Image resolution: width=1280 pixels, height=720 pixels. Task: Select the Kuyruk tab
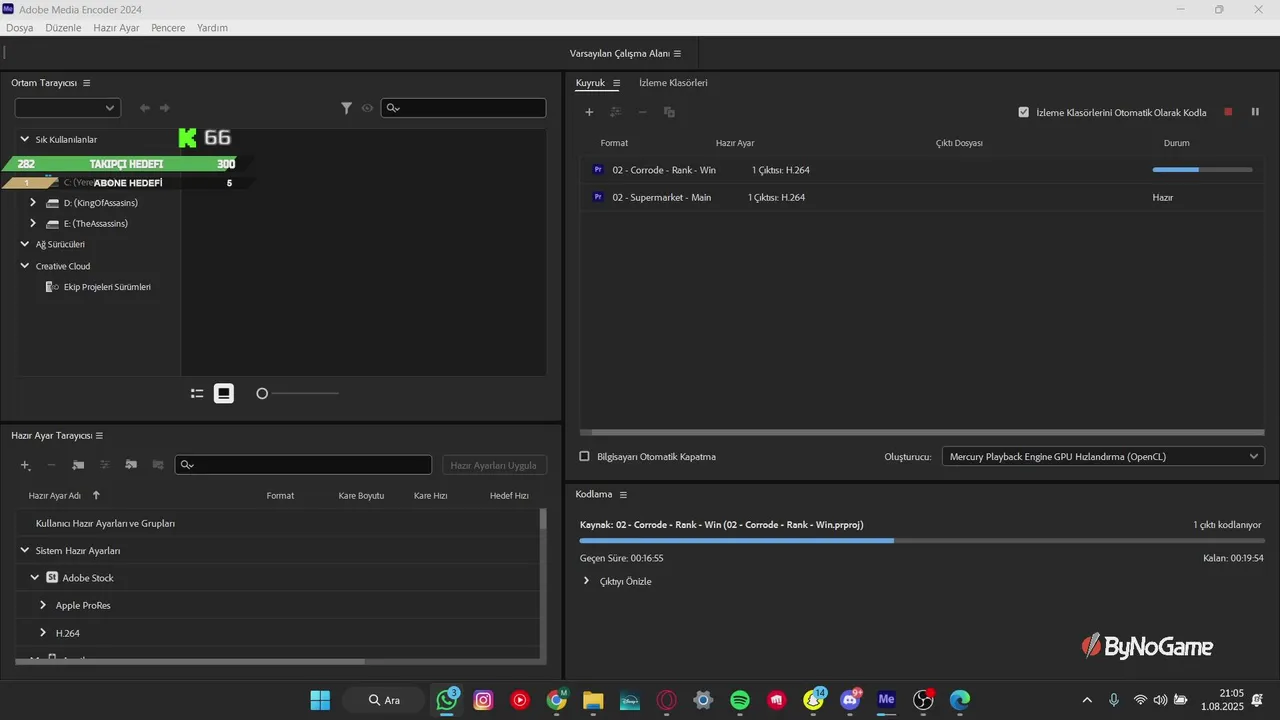[590, 83]
